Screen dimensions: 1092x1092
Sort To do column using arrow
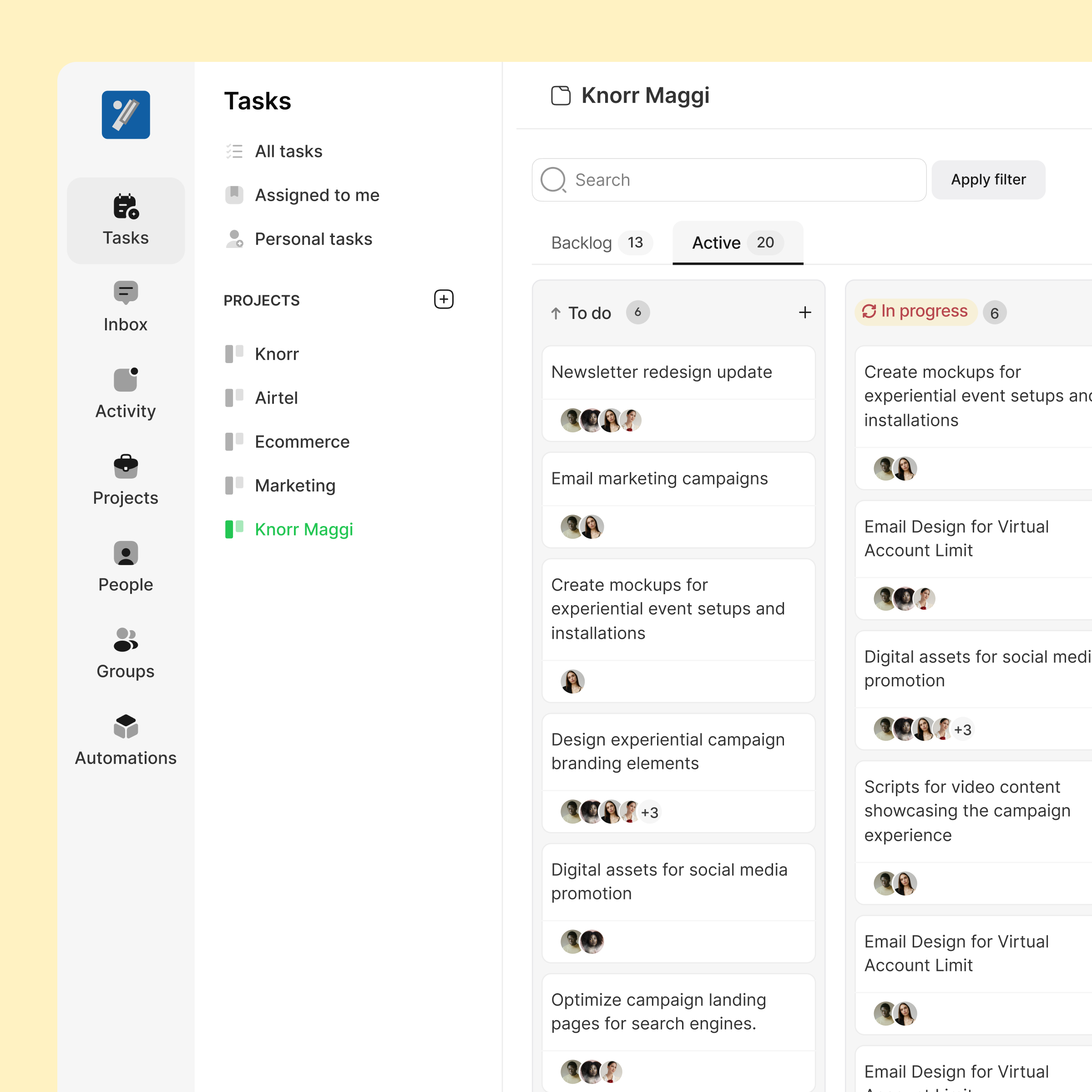[x=556, y=313]
